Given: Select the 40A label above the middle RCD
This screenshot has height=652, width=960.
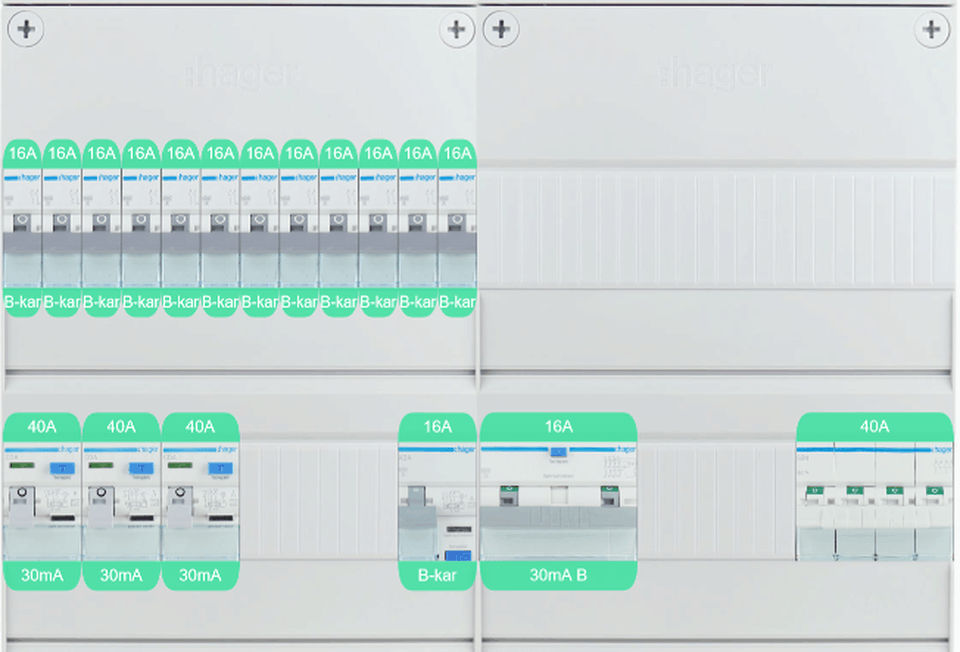Looking at the screenshot, I should [x=121, y=427].
